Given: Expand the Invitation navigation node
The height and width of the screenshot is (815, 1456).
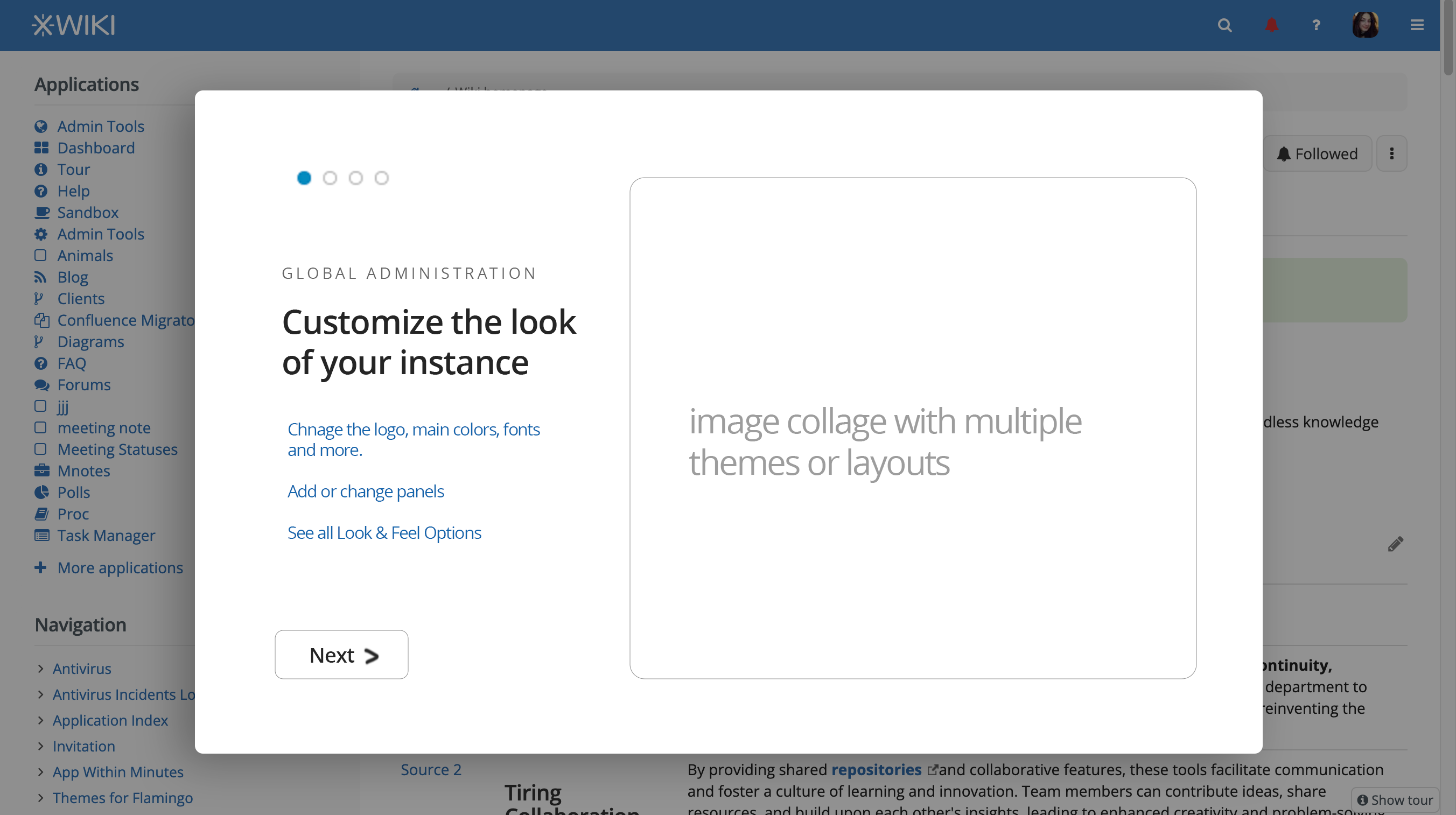Looking at the screenshot, I should (41, 746).
